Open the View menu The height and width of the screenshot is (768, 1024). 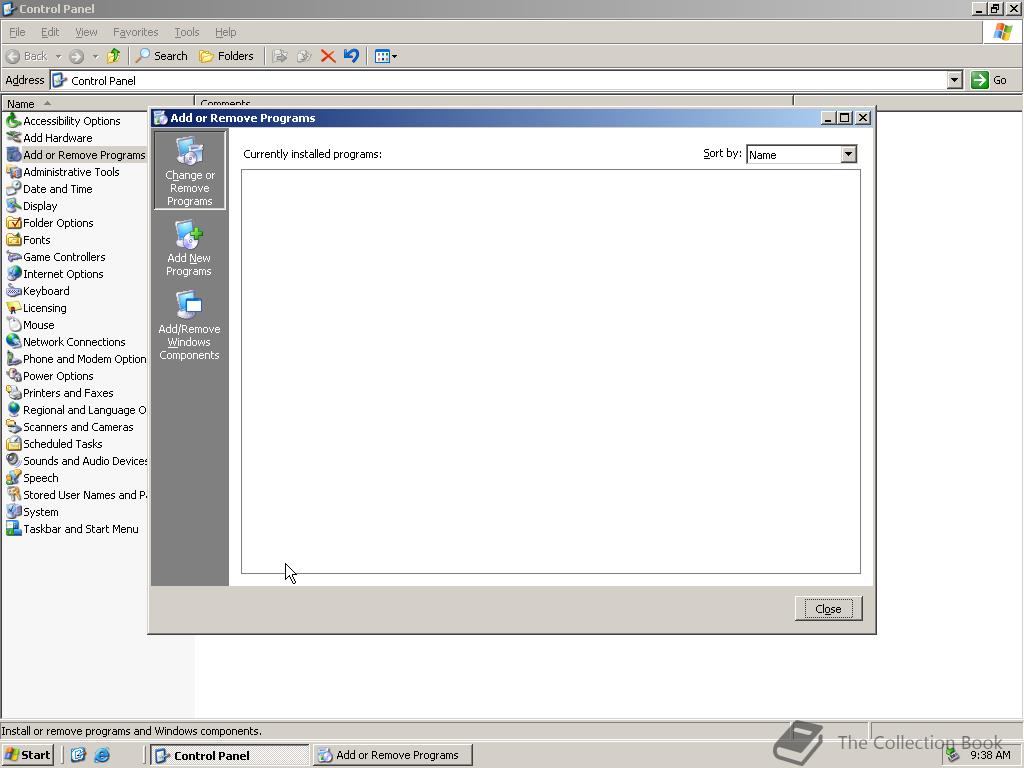pyautogui.click(x=86, y=32)
